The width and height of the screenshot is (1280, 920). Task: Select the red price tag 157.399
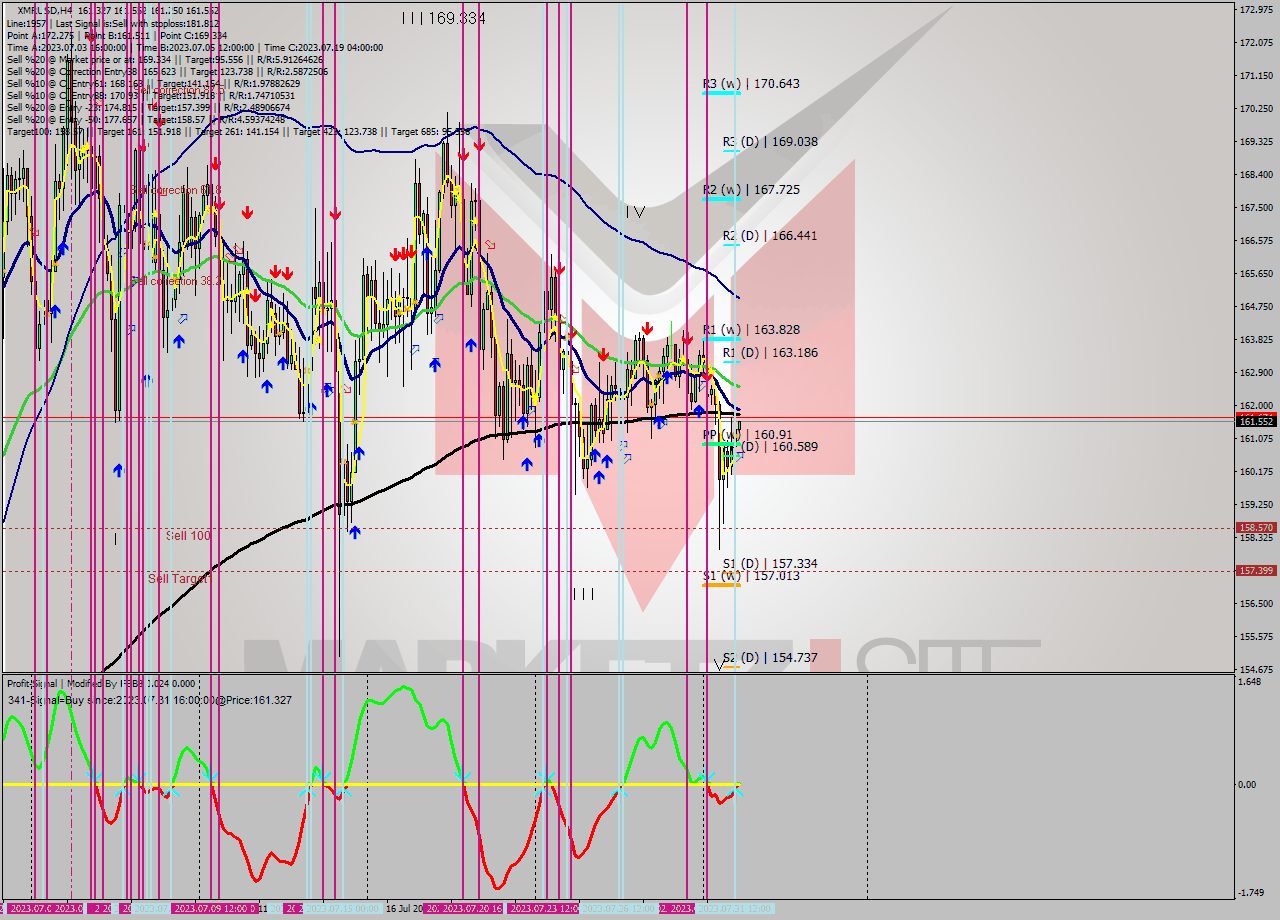pyautogui.click(x=1256, y=571)
